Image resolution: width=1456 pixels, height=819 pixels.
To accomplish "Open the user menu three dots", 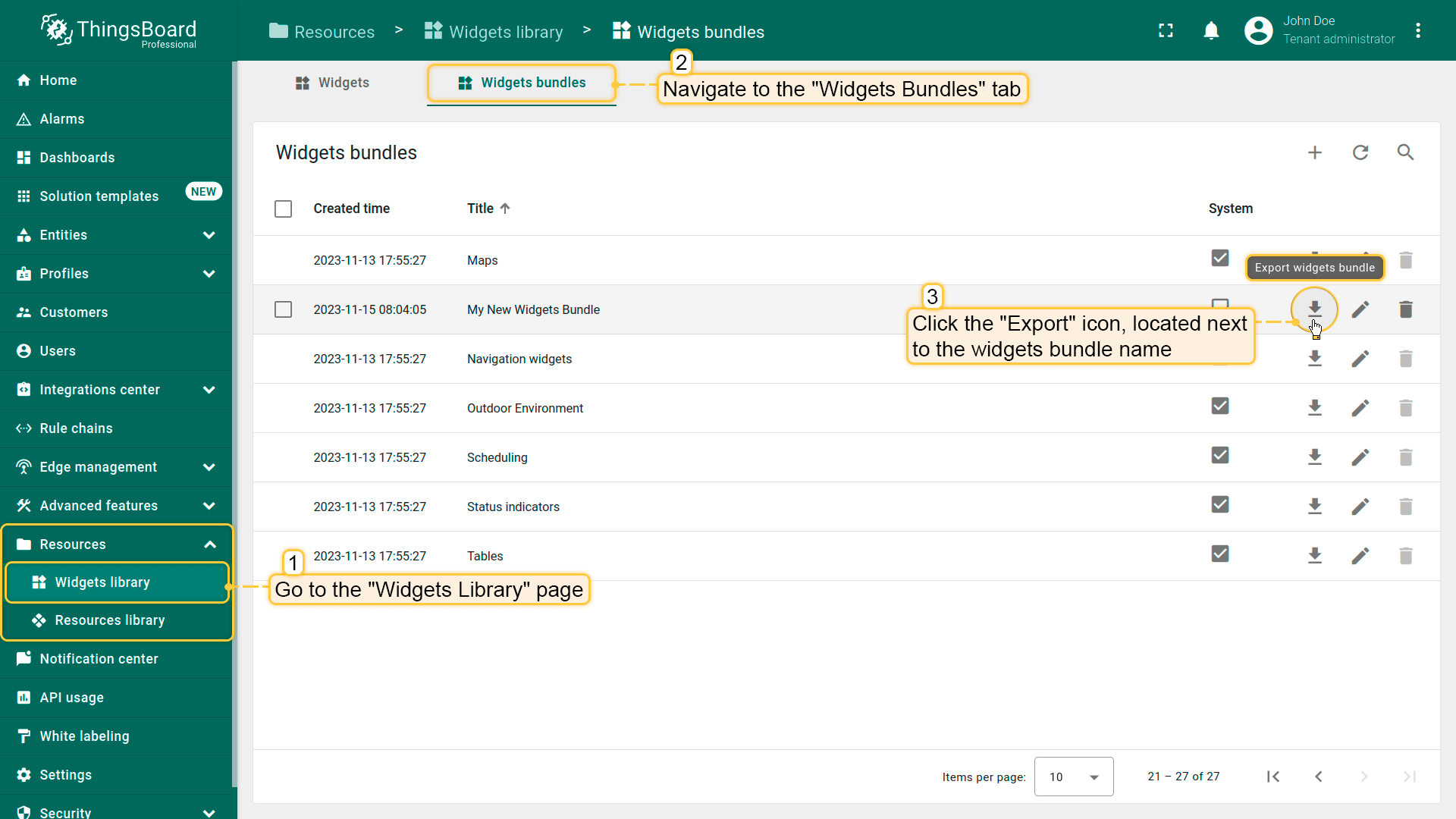I will click(1417, 30).
